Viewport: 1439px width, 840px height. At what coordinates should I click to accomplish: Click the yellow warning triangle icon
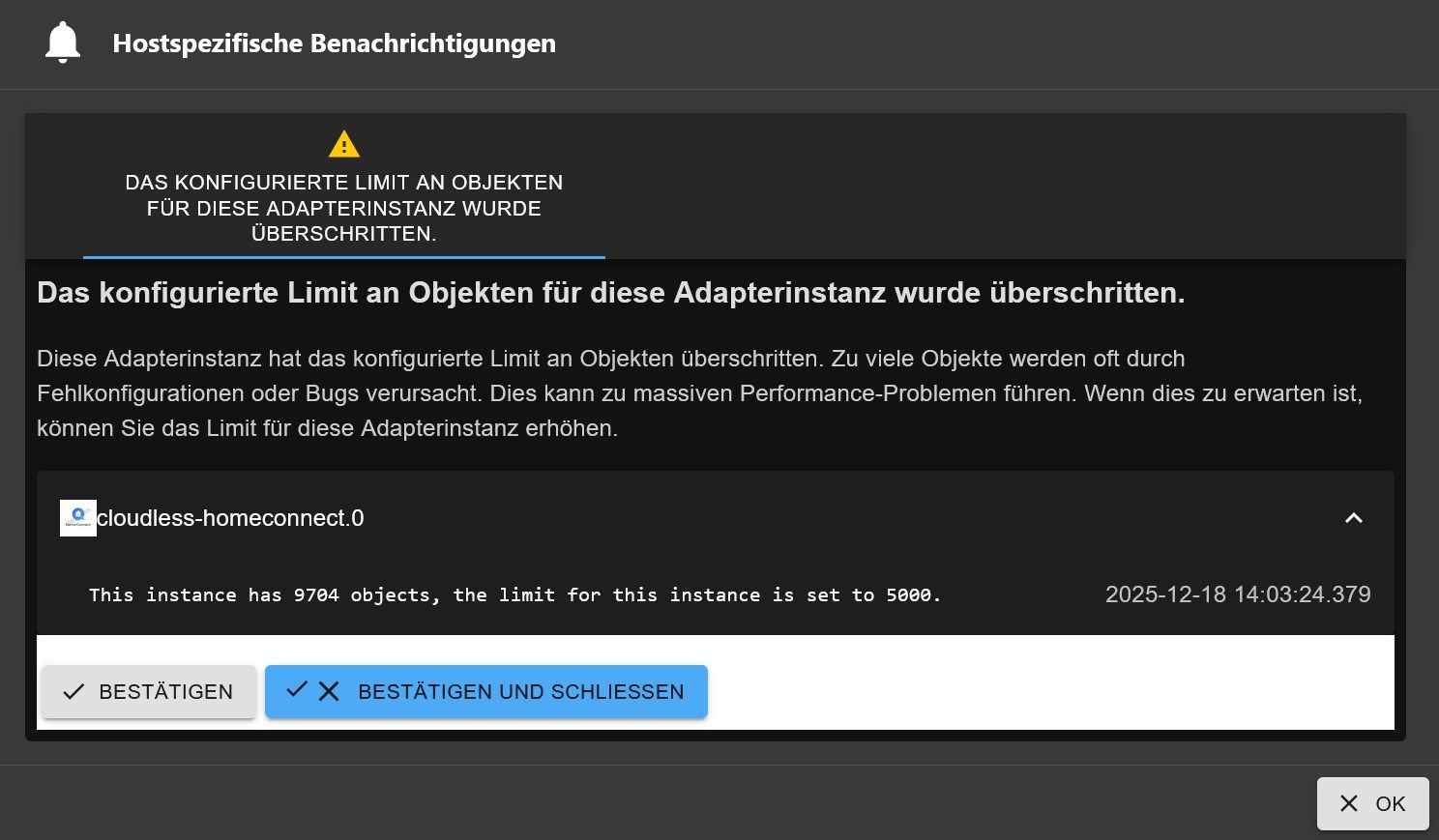pyautogui.click(x=343, y=145)
